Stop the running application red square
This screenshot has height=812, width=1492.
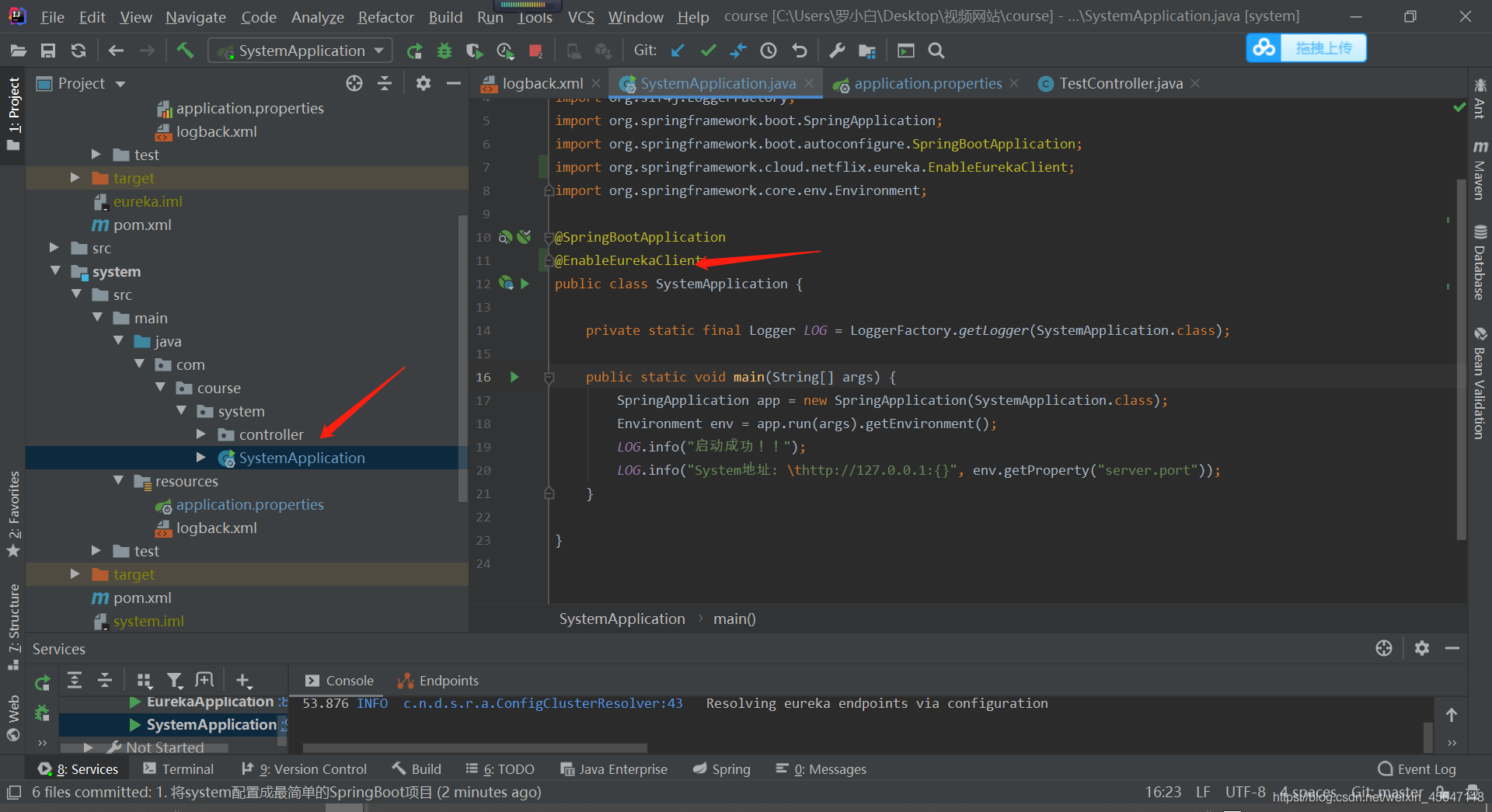tap(535, 51)
